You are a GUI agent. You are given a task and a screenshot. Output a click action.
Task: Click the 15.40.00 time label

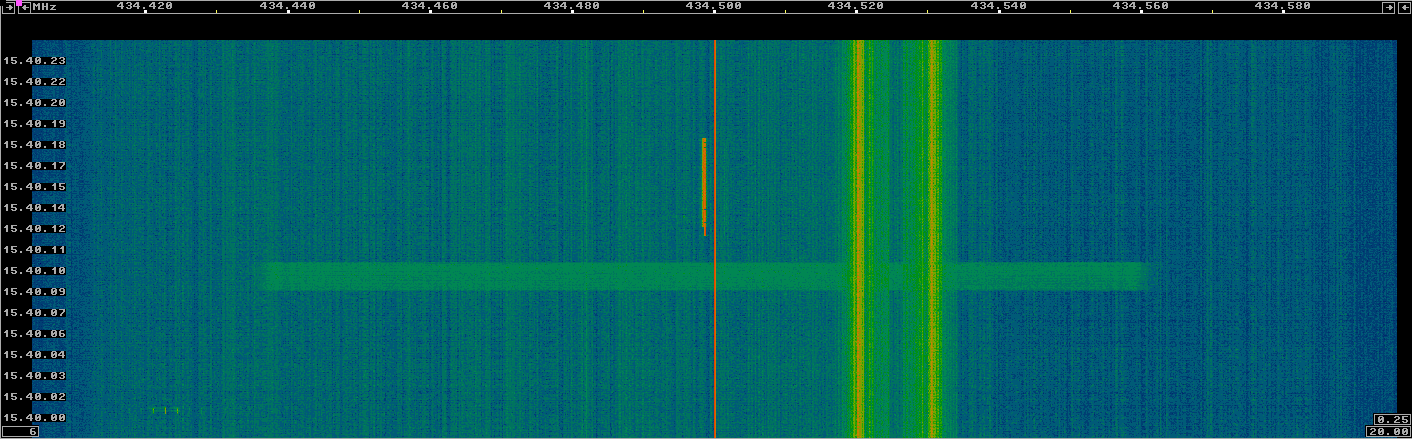(x=34, y=417)
